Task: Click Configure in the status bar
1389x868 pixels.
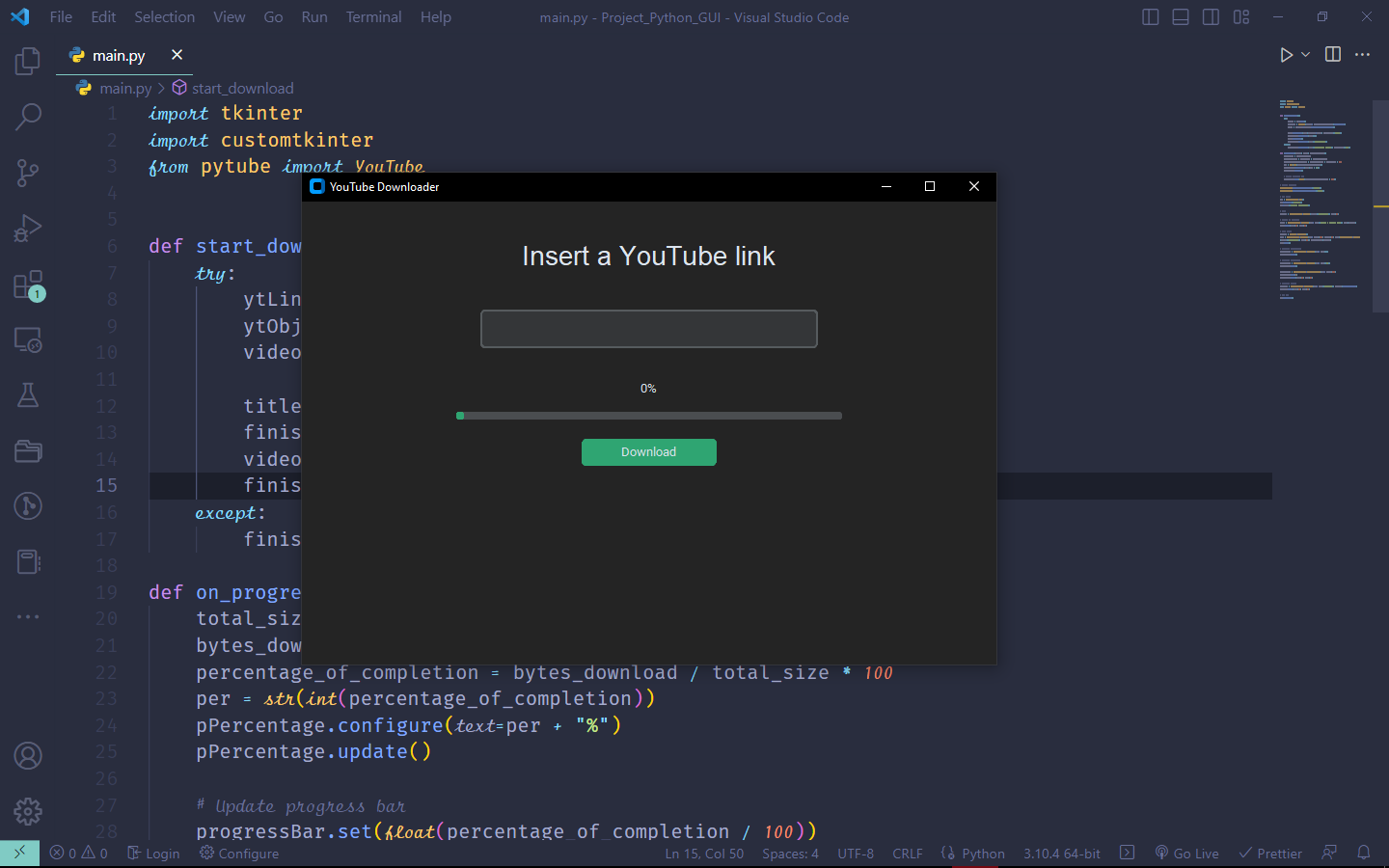Action: pyautogui.click(x=239, y=854)
